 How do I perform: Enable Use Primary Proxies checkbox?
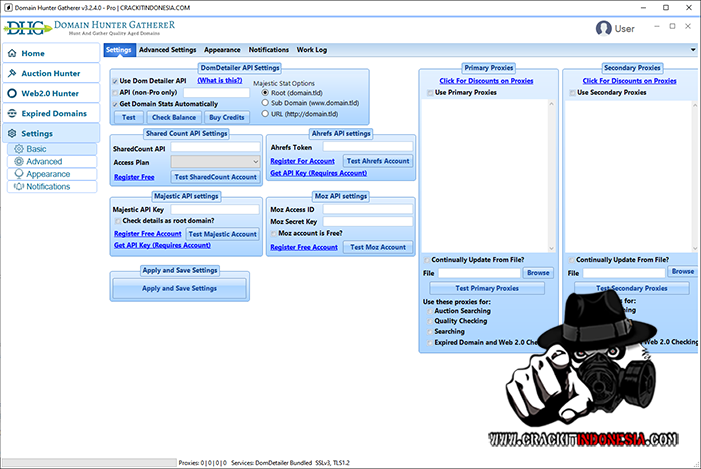click(430, 93)
